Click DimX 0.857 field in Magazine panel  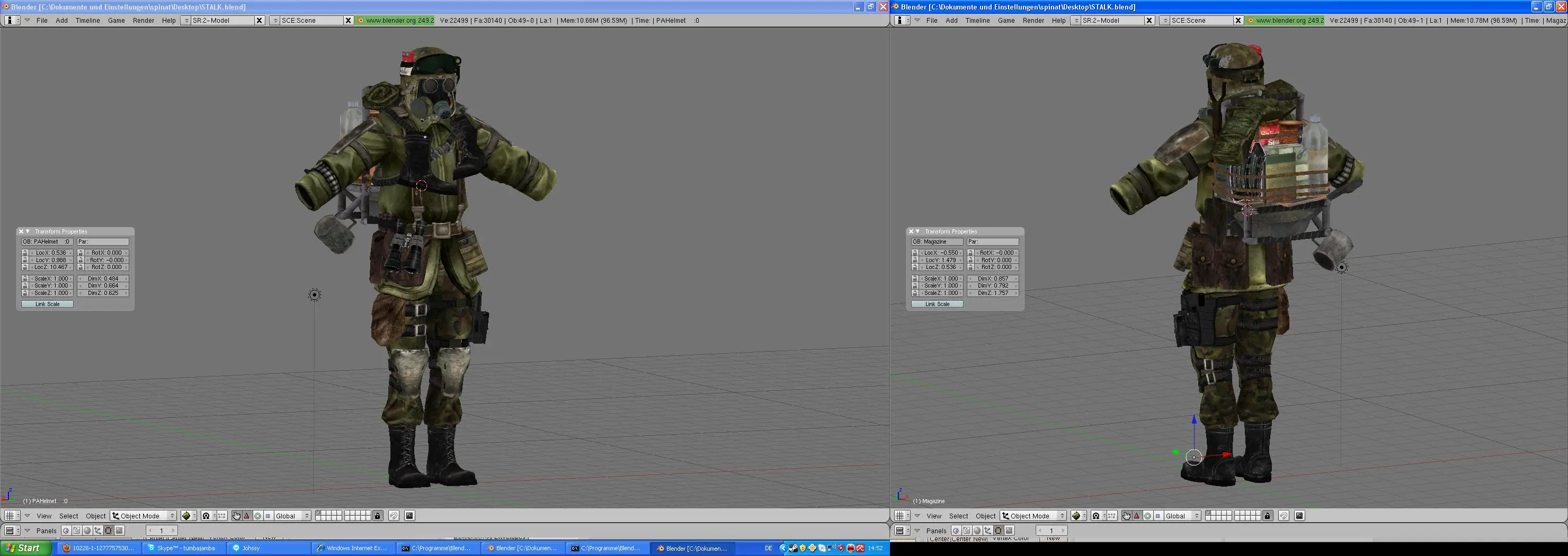pos(993,279)
